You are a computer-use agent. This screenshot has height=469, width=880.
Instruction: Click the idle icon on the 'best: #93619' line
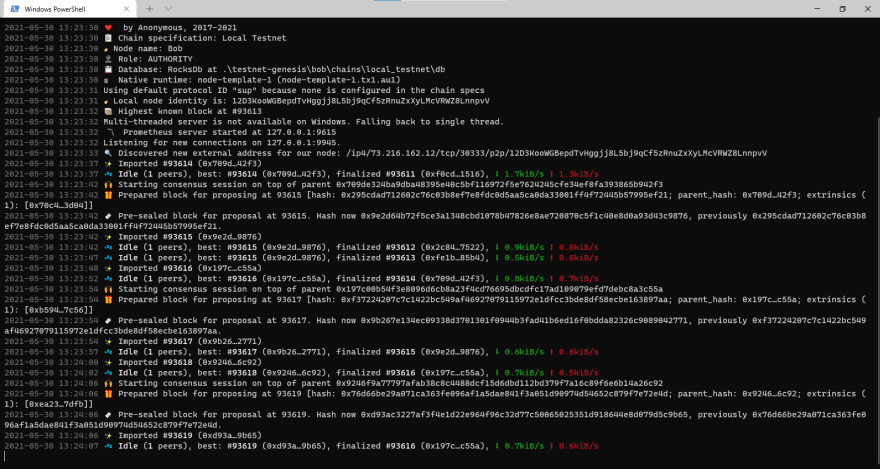tap(108, 447)
